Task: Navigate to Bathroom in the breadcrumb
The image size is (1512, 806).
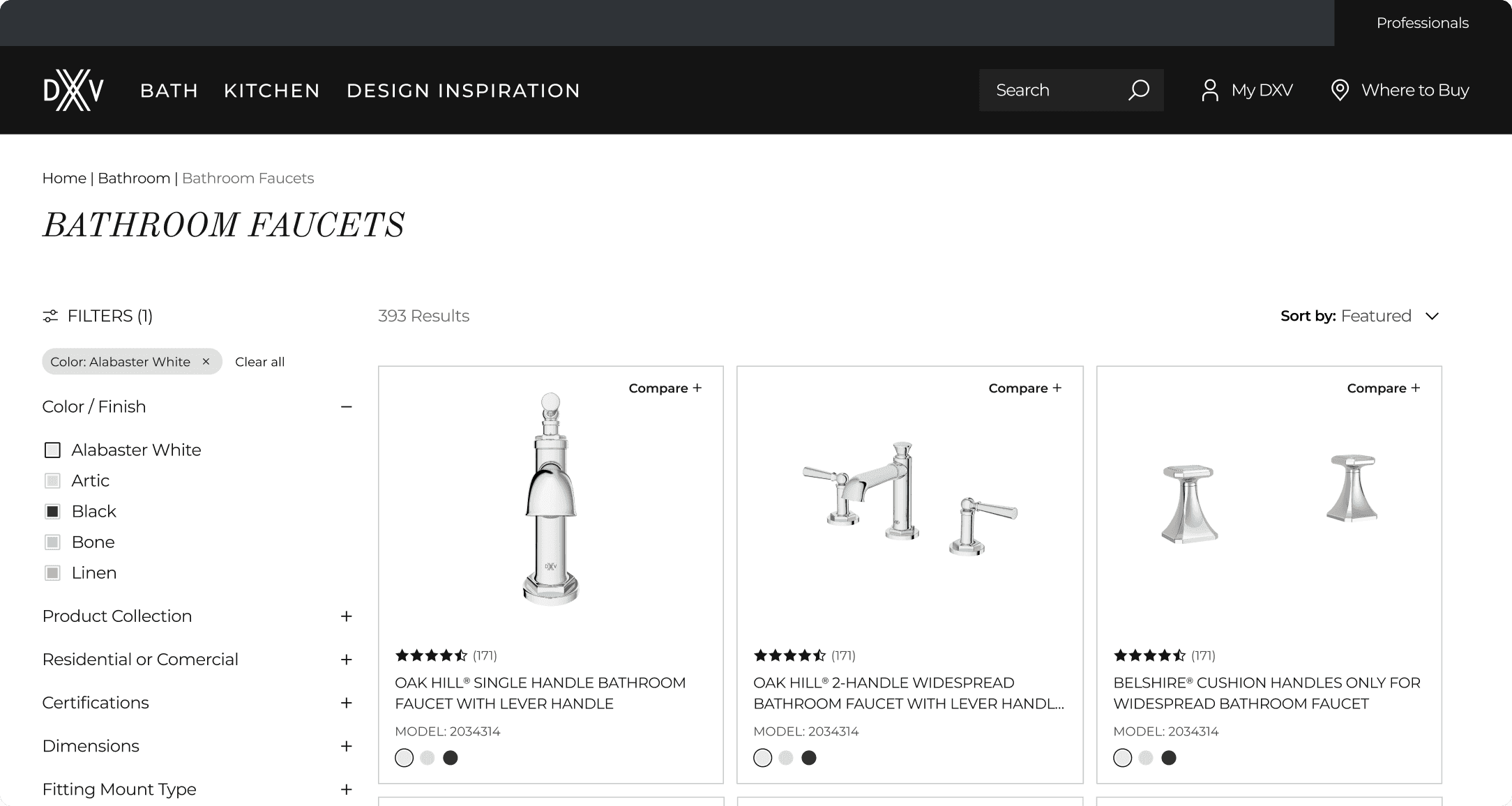Action: [x=134, y=178]
